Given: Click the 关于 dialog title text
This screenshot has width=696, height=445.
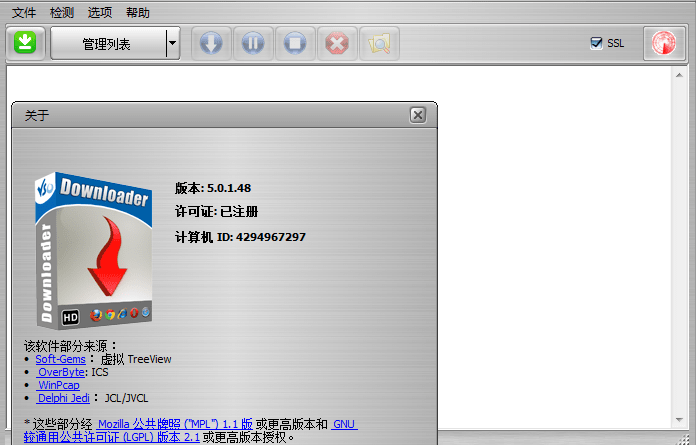Looking at the screenshot, I should [37, 116].
